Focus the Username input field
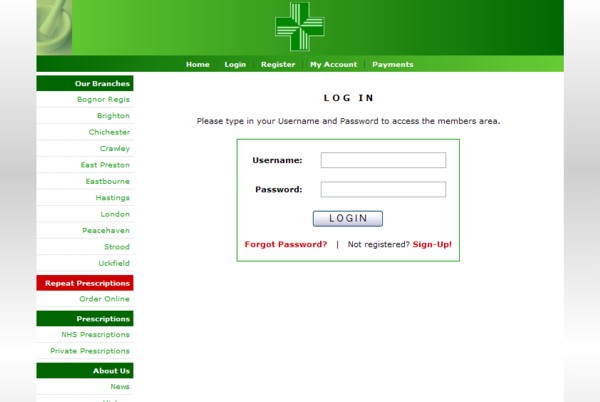This screenshot has height=402, width=600. 383,160
